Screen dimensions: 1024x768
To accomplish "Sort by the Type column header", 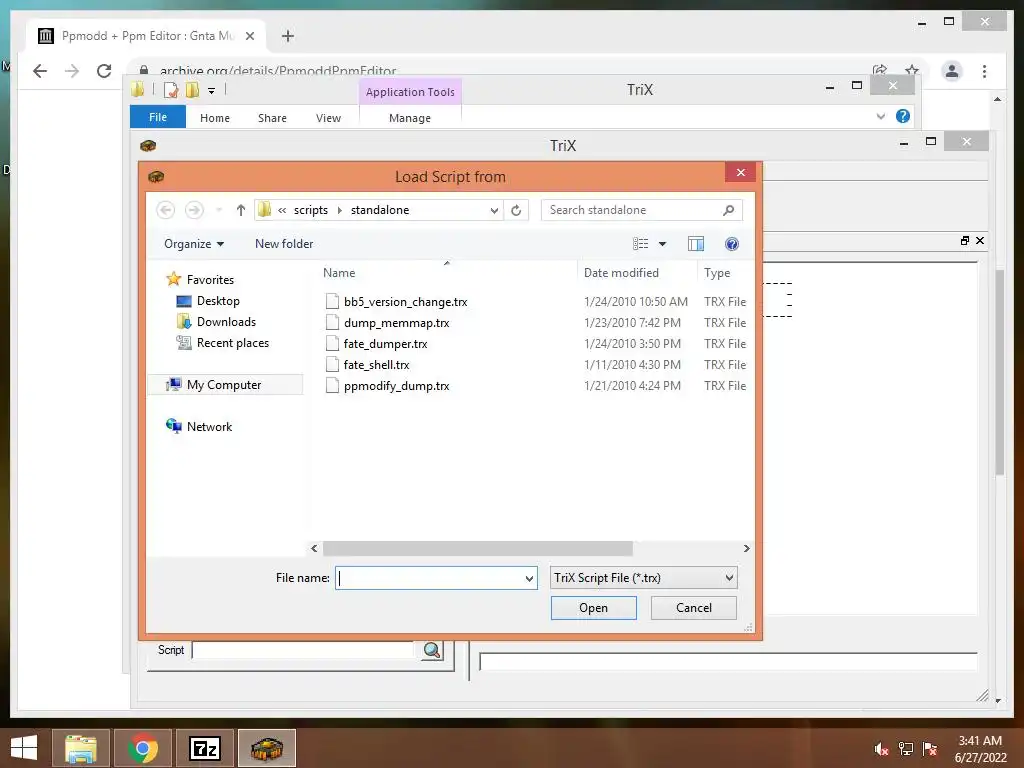I will [717, 273].
